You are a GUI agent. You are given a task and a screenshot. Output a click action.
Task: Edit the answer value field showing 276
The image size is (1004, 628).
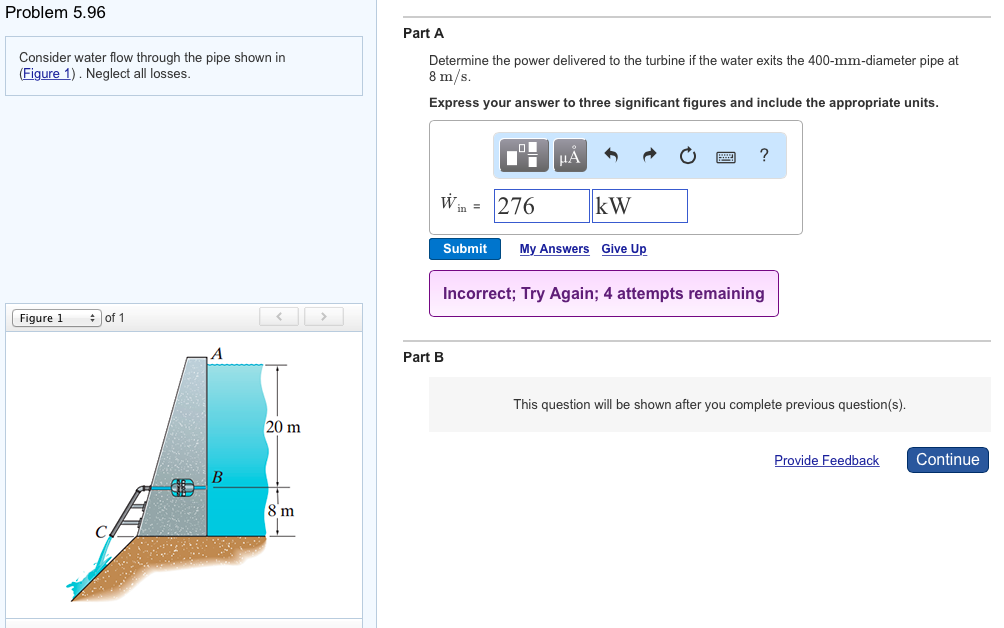pos(540,205)
